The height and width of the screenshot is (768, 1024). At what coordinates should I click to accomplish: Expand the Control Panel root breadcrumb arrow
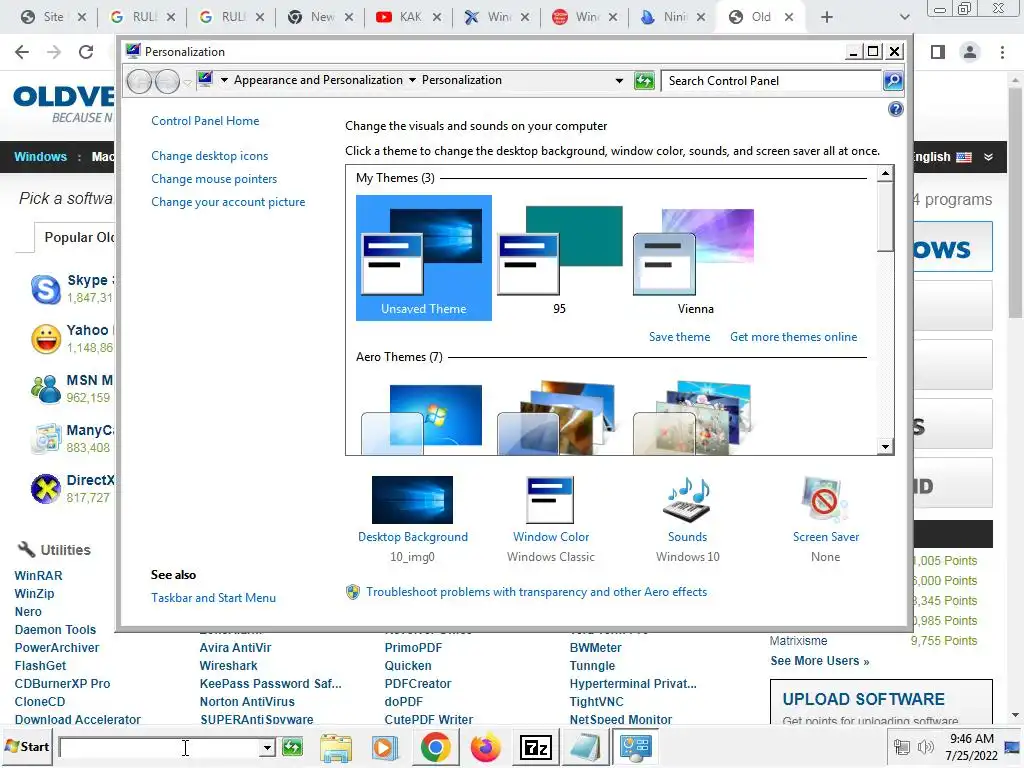(x=224, y=80)
